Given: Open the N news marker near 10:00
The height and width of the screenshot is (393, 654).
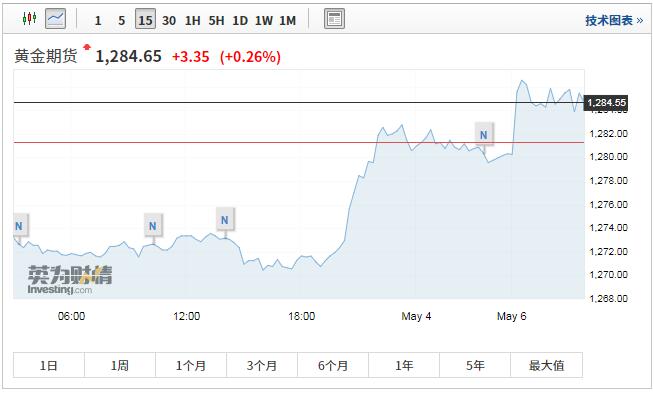Looking at the screenshot, I should (x=153, y=226).
